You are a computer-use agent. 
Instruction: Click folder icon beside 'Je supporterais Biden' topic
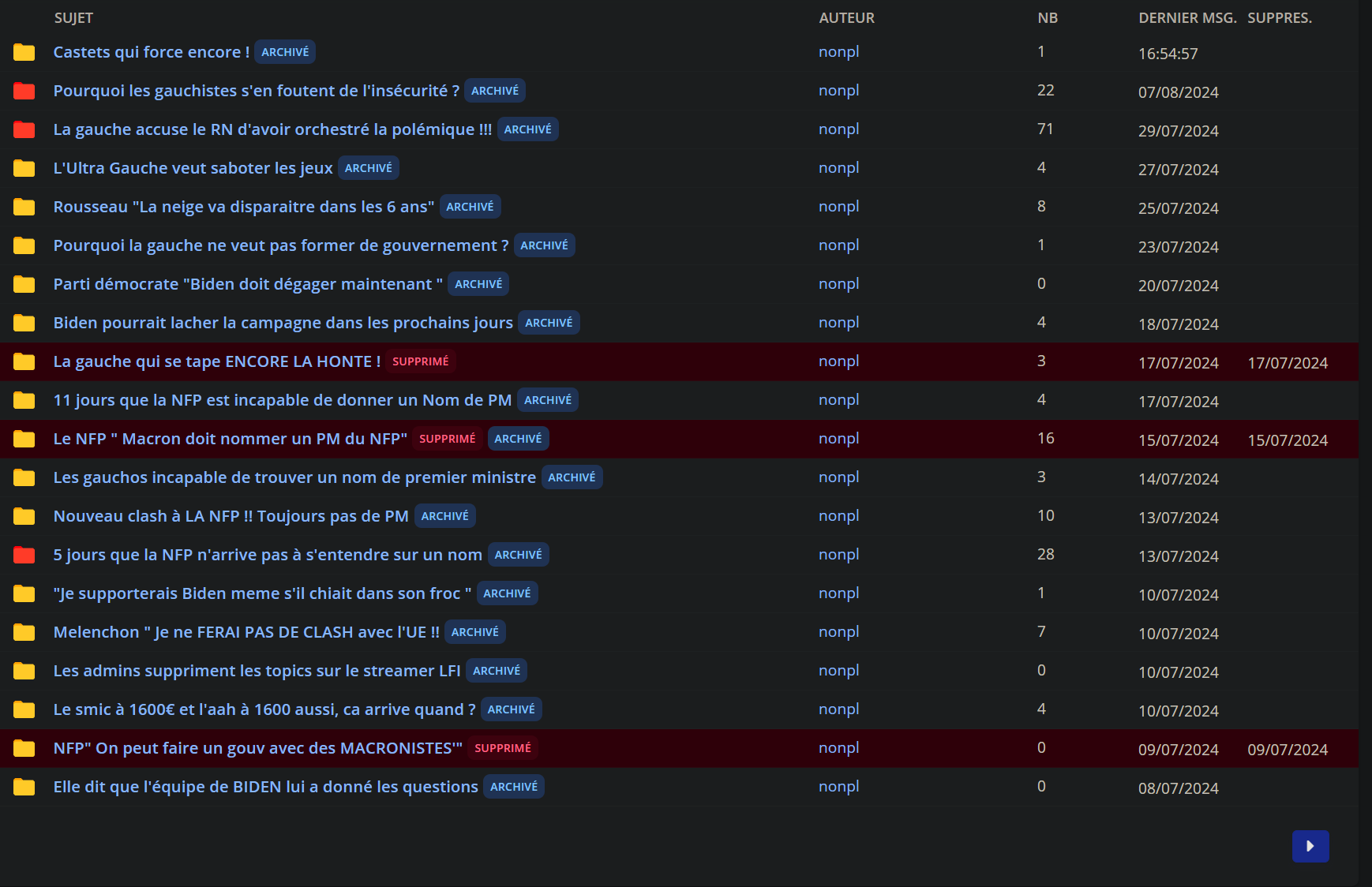(24, 593)
